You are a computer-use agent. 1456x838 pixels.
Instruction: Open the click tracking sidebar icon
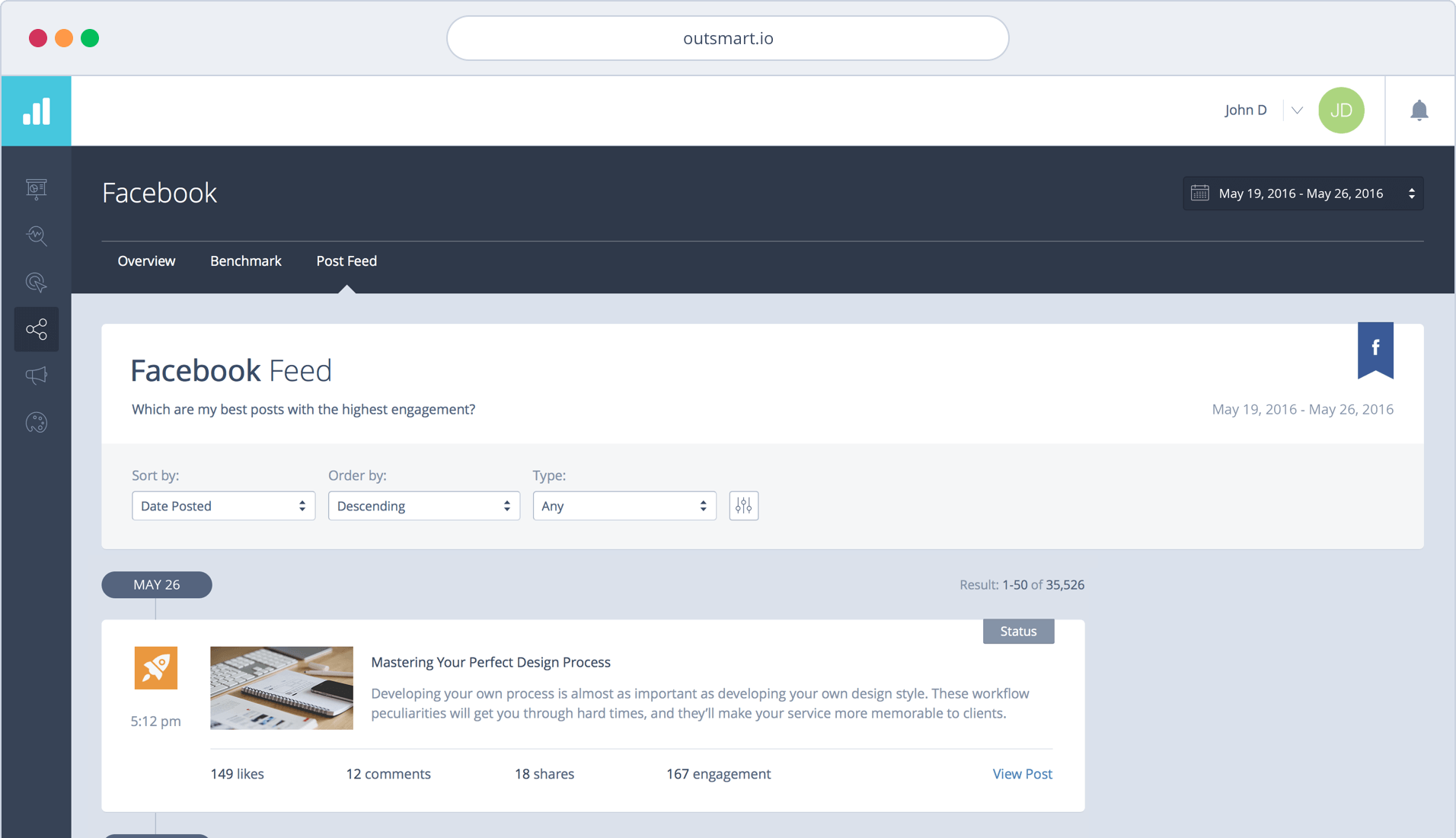tap(36, 283)
